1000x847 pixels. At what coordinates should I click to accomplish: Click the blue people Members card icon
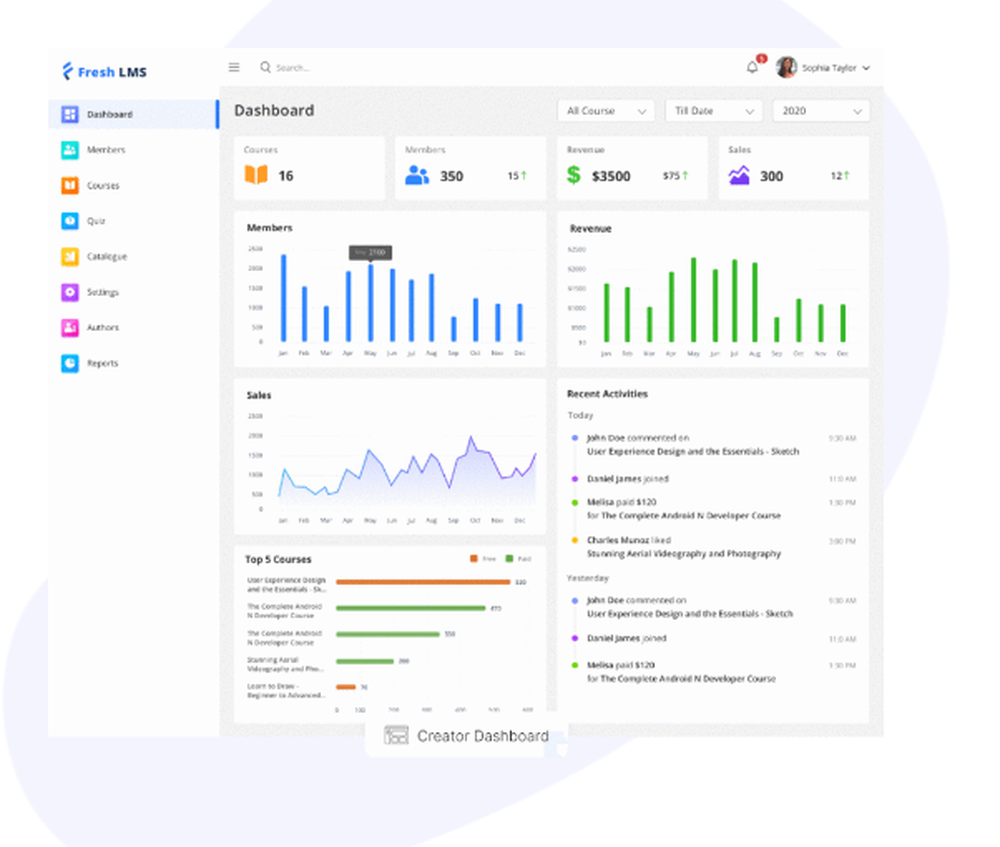point(417,175)
